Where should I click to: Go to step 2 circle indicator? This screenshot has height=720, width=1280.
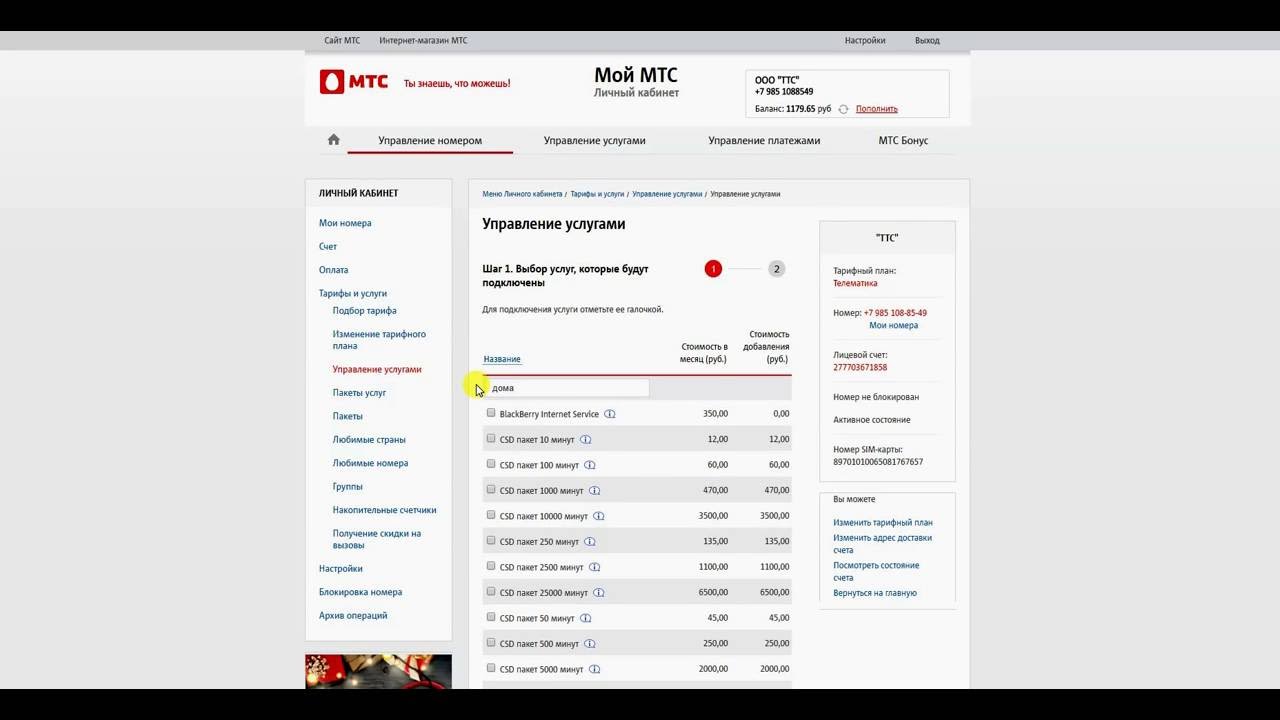point(776,269)
